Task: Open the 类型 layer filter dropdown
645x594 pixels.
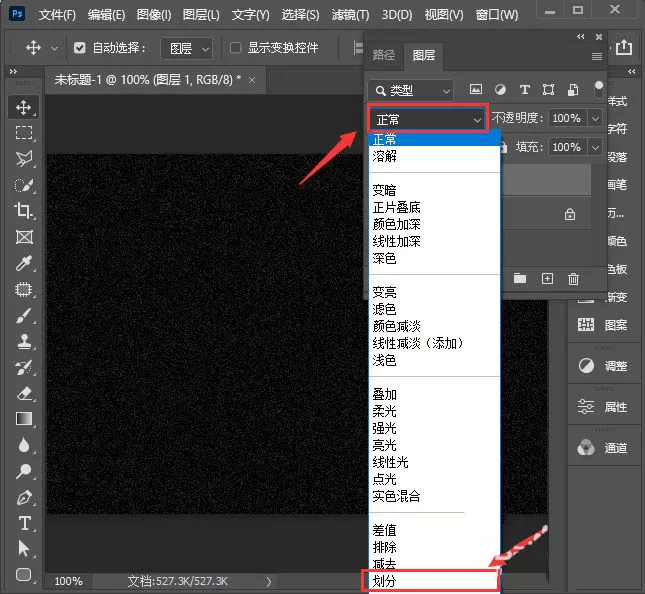Action: (x=411, y=90)
